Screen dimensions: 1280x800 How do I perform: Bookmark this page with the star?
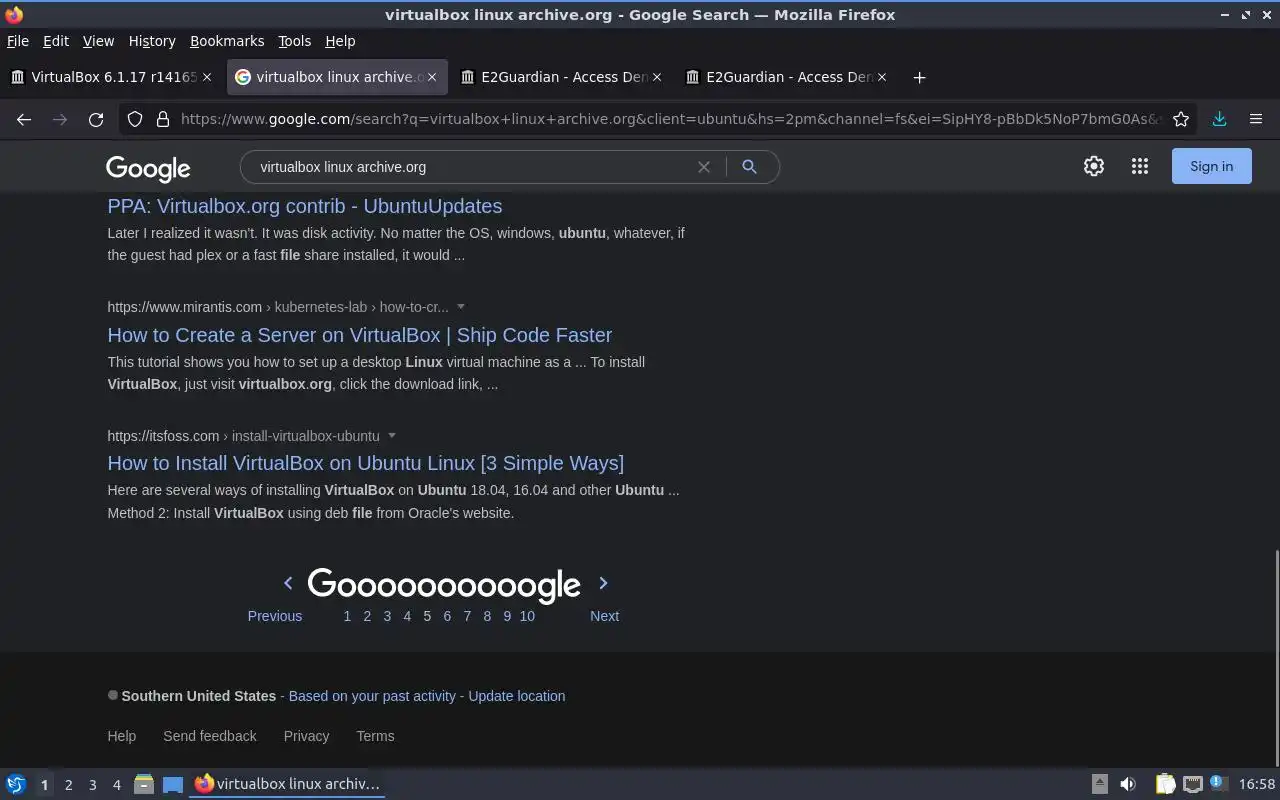click(1181, 119)
